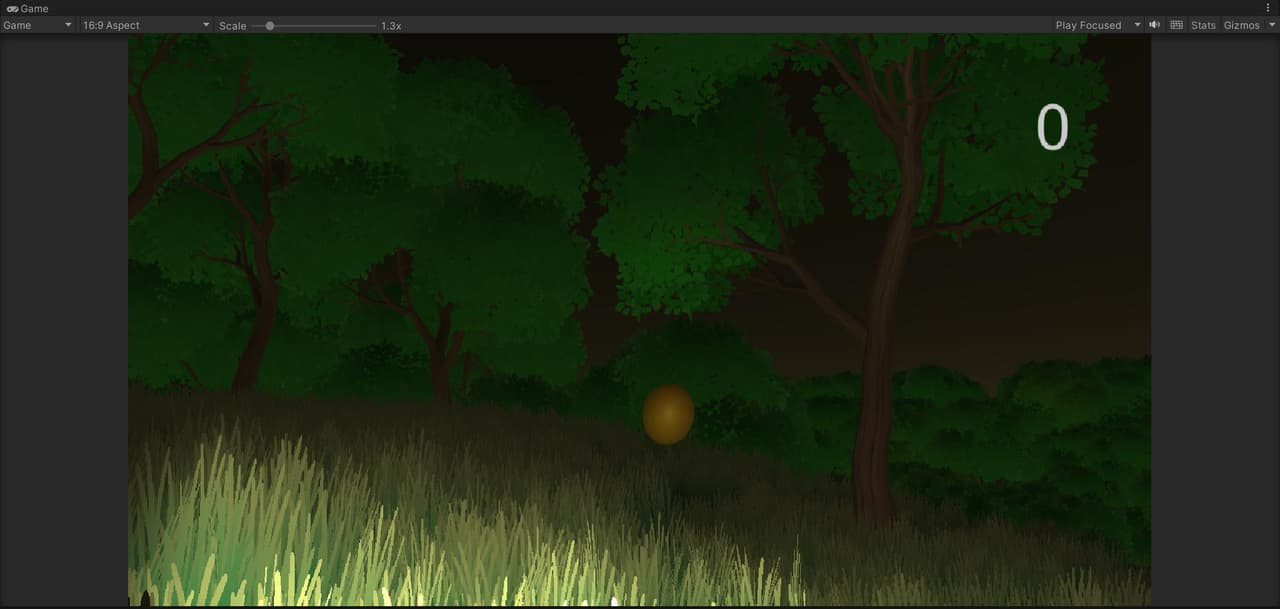Click the Scale label
1280x609 pixels.
pos(233,26)
